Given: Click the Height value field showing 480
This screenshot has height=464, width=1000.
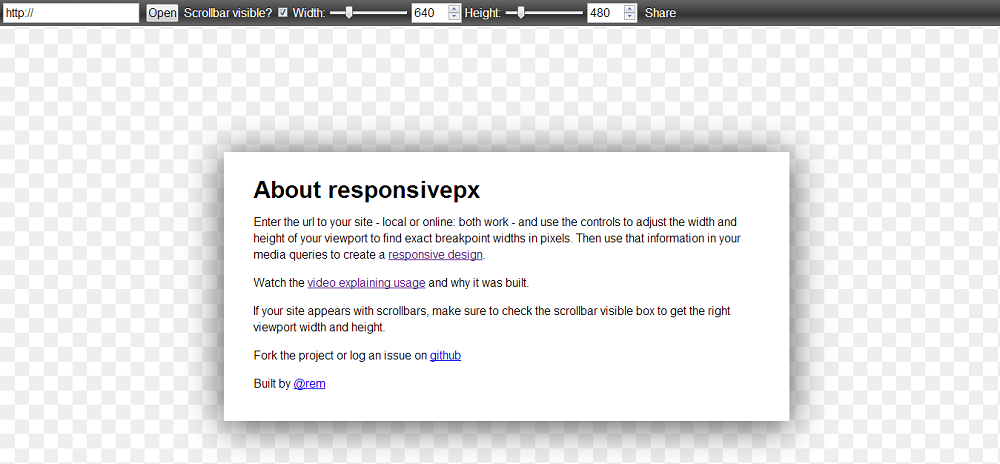Looking at the screenshot, I should pyautogui.click(x=603, y=13).
